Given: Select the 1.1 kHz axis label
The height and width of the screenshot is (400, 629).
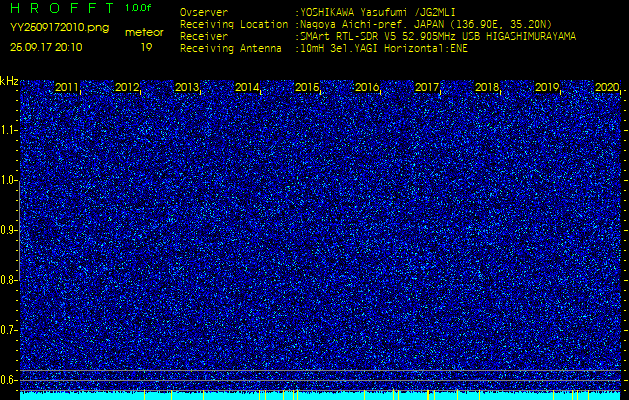Looking at the screenshot, I should (x=8, y=130).
